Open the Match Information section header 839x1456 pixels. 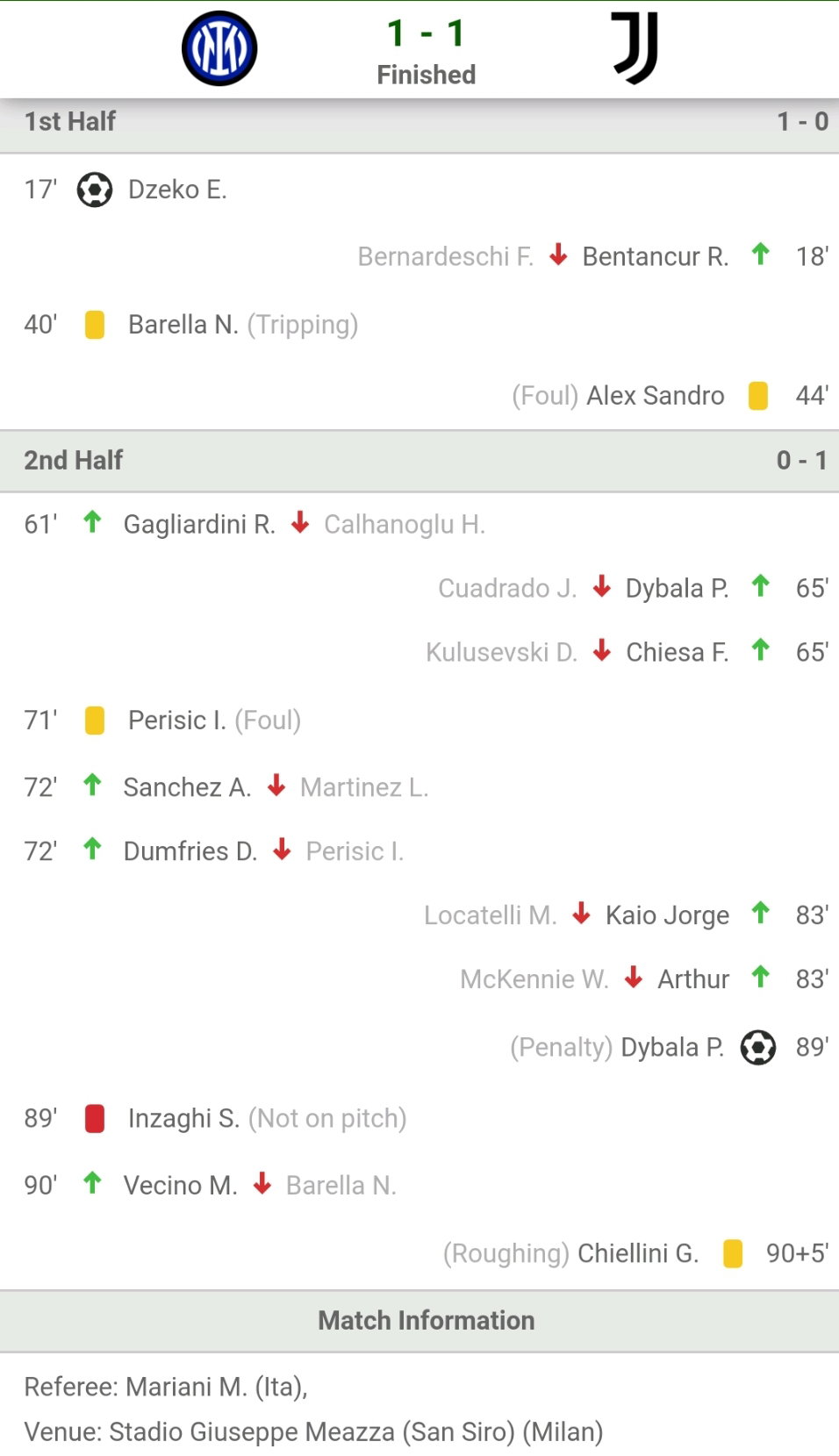click(419, 1321)
